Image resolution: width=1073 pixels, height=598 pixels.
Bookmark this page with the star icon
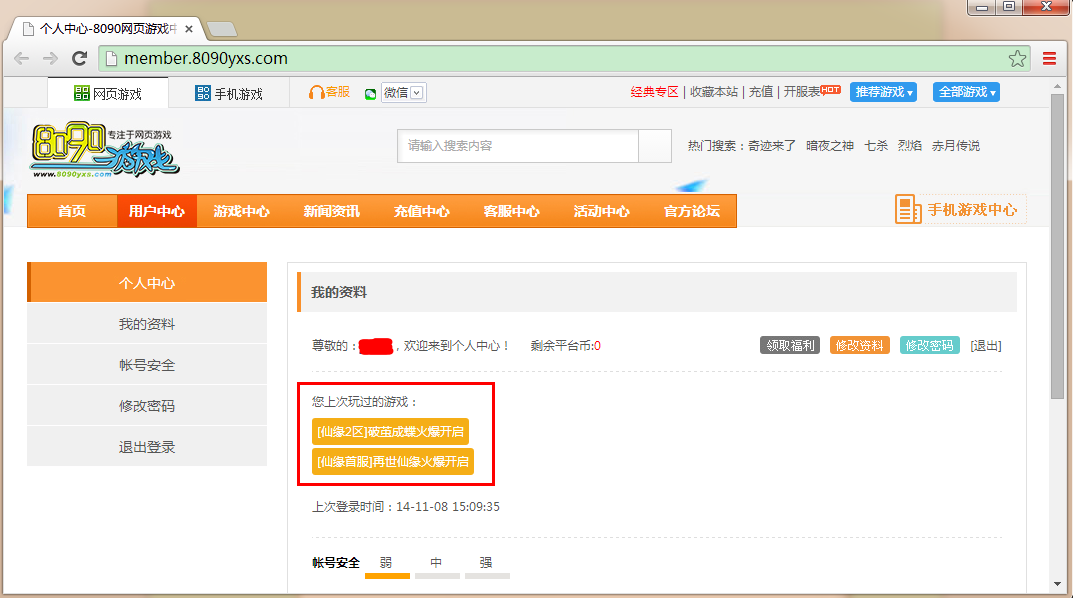pyautogui.click(x=1017, y=59)
